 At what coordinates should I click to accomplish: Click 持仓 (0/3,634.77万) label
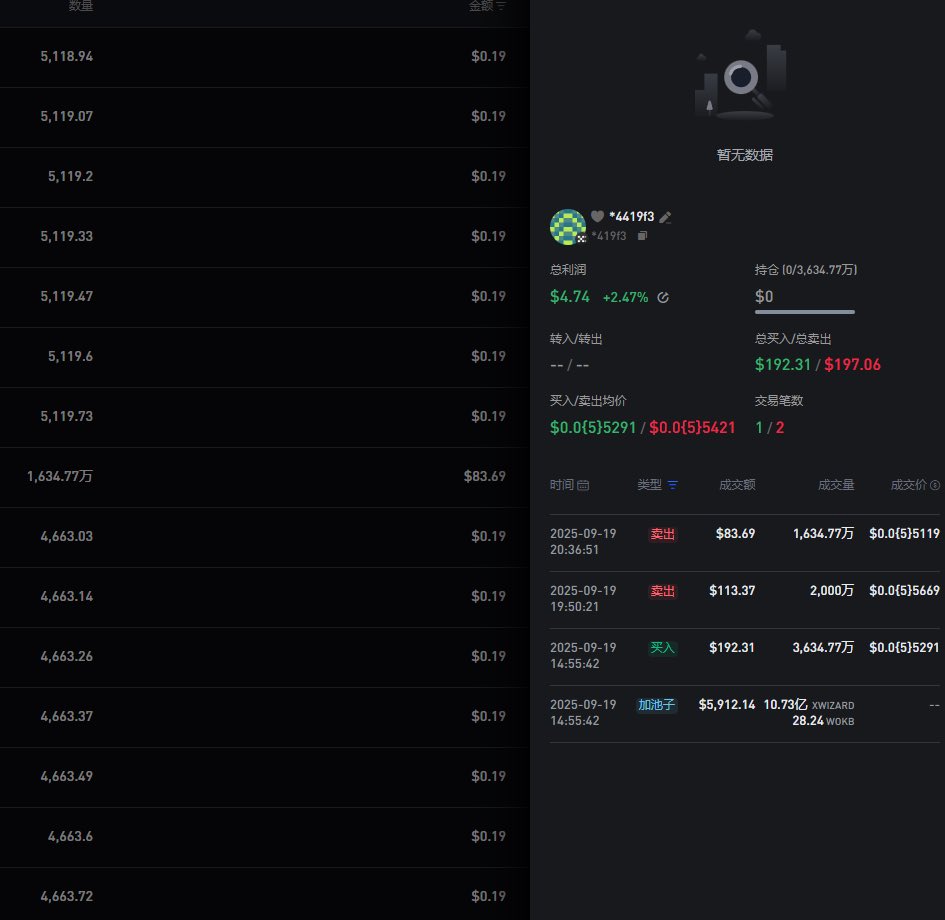pyautogui.click(x=806, y=270)
